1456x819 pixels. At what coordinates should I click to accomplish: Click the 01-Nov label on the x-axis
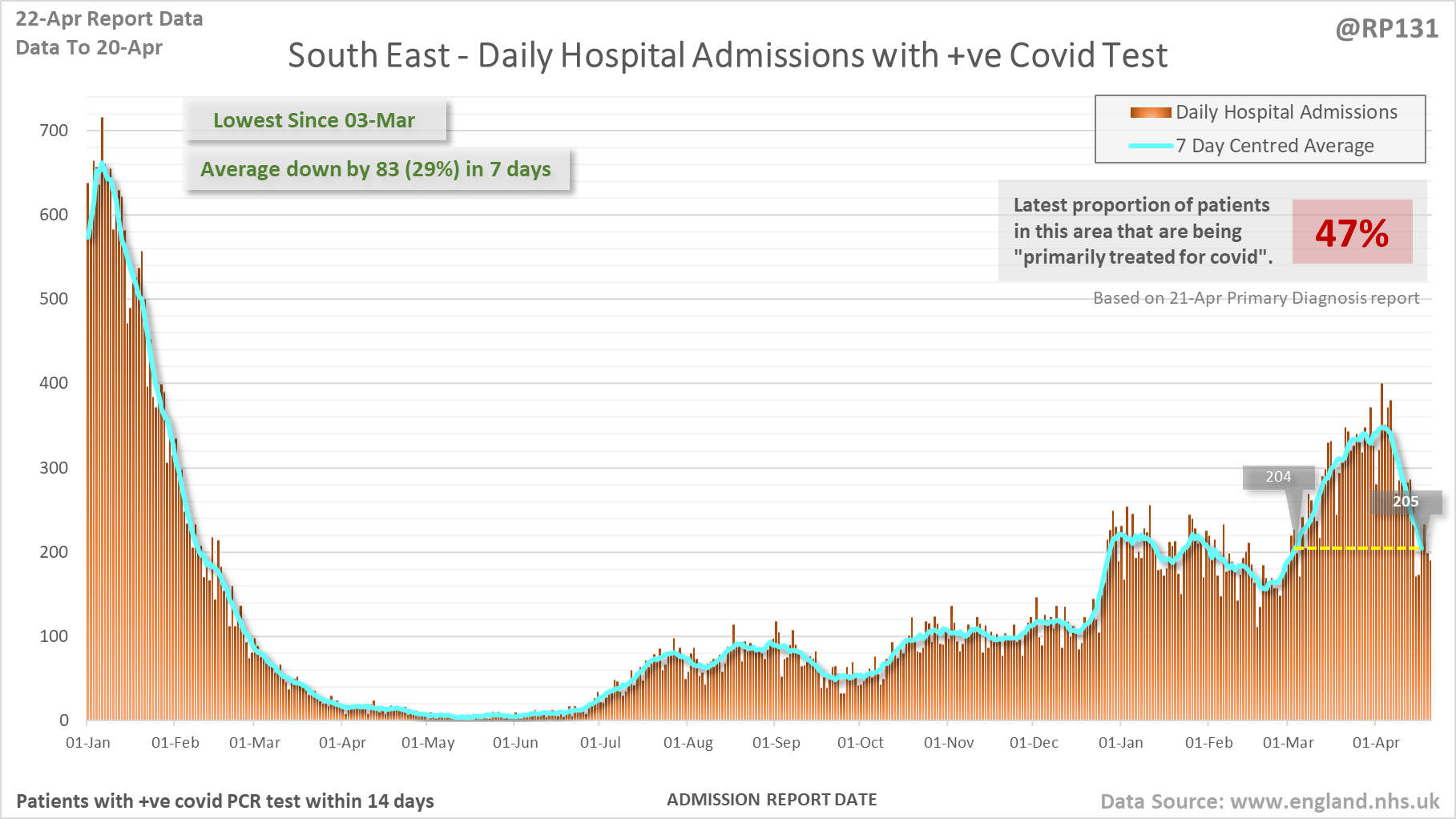949,743
